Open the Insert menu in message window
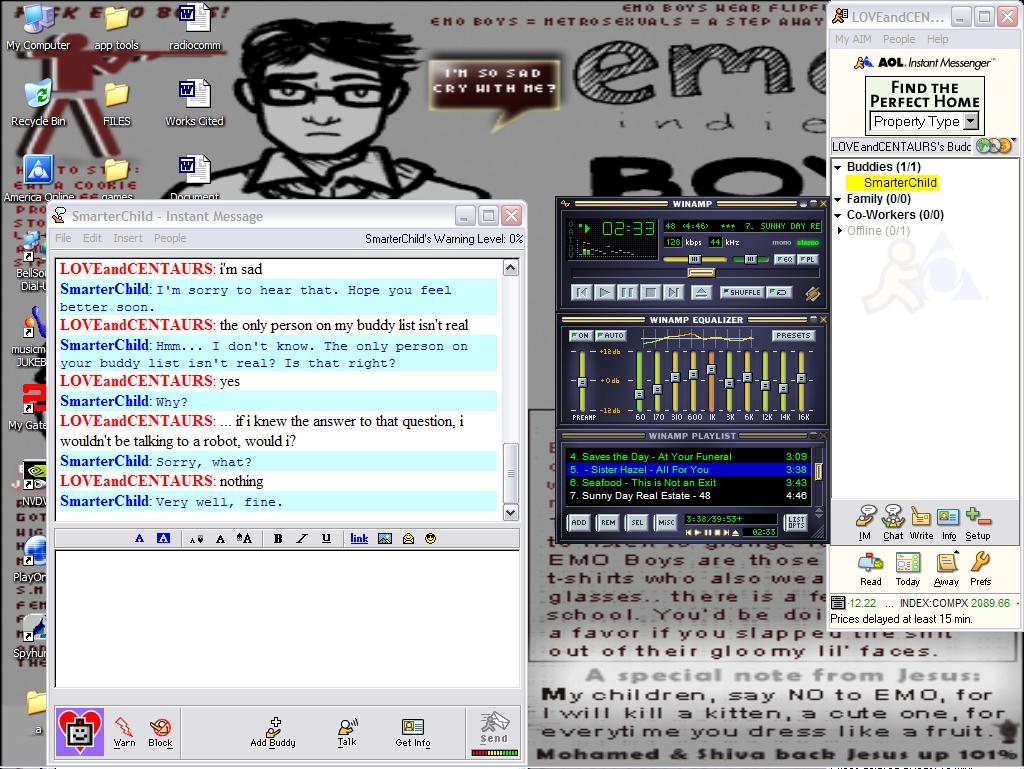Viewport: 1024px width, 769px height. coord(128,238)
